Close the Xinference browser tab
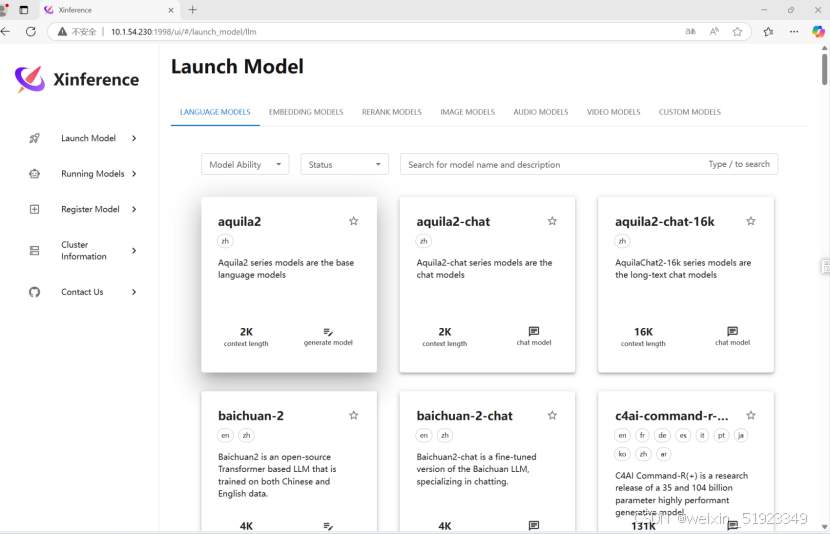 coord(171,10)
